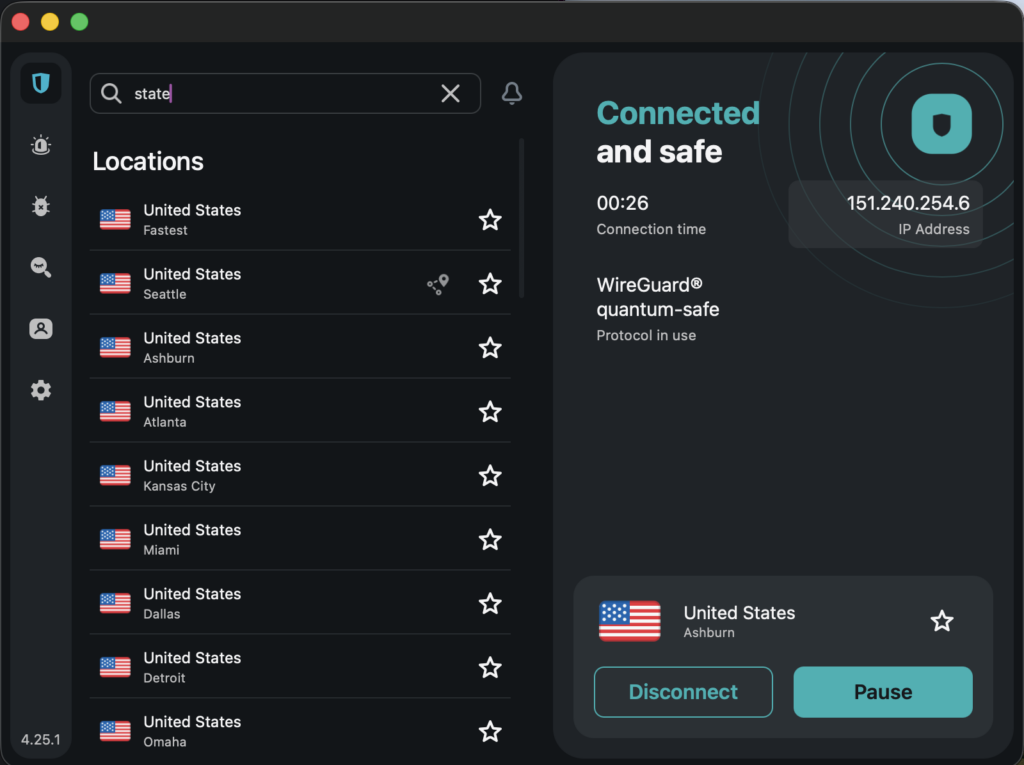Click the large teal shield connection badge

pyautogui.click(x=941, y=124)
